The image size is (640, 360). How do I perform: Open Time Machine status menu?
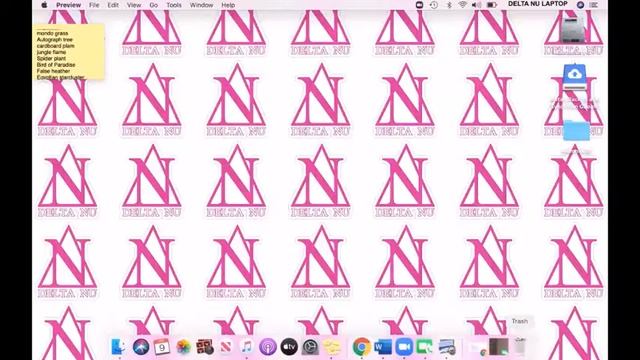434,5
